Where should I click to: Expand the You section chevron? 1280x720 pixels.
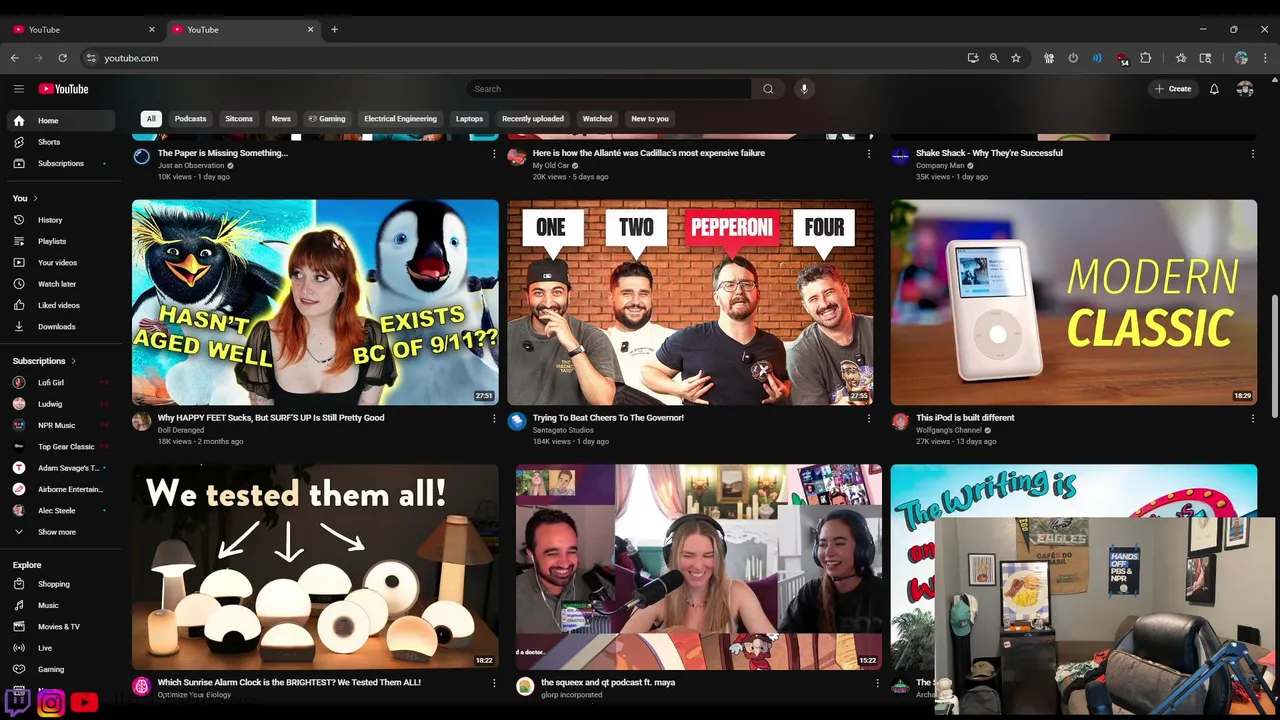click(36, 198)
